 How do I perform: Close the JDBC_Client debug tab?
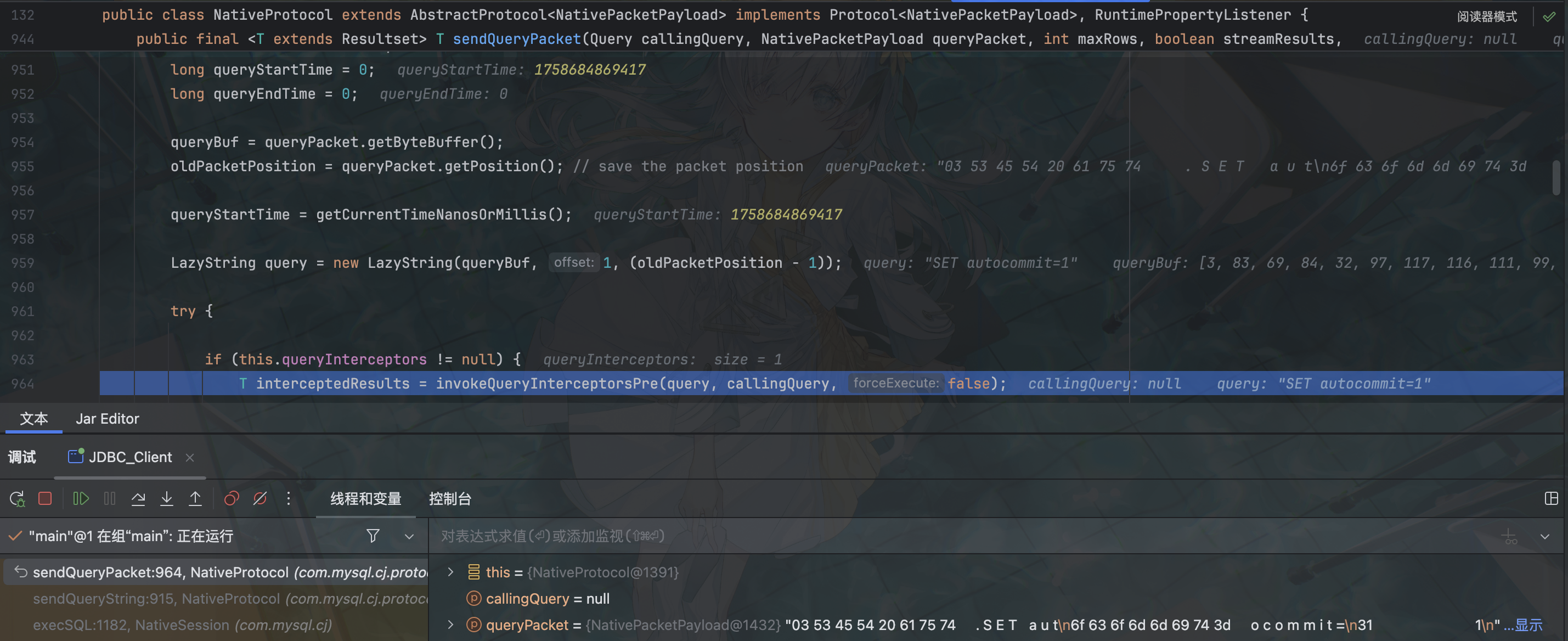tap(190, 457)
